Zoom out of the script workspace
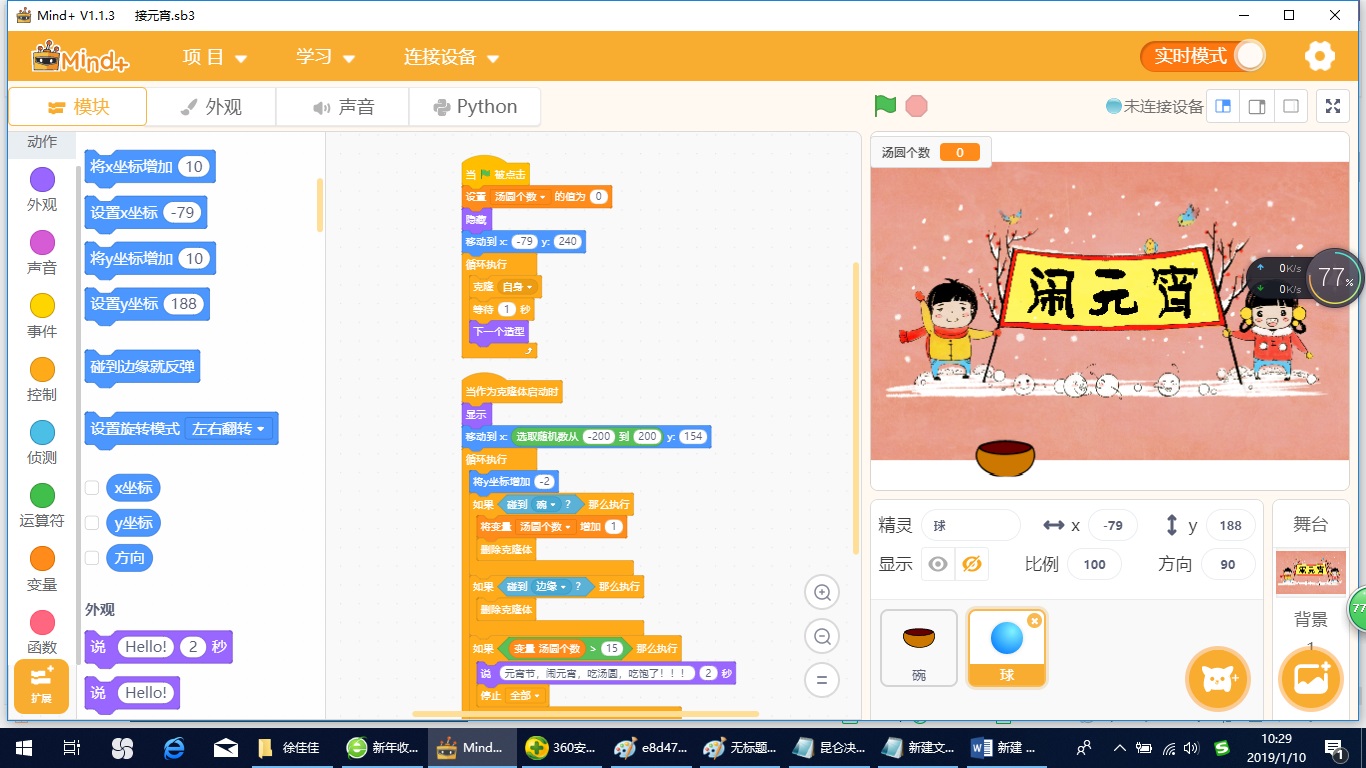This screenshot has width=1366, height=768. (822, 636)
